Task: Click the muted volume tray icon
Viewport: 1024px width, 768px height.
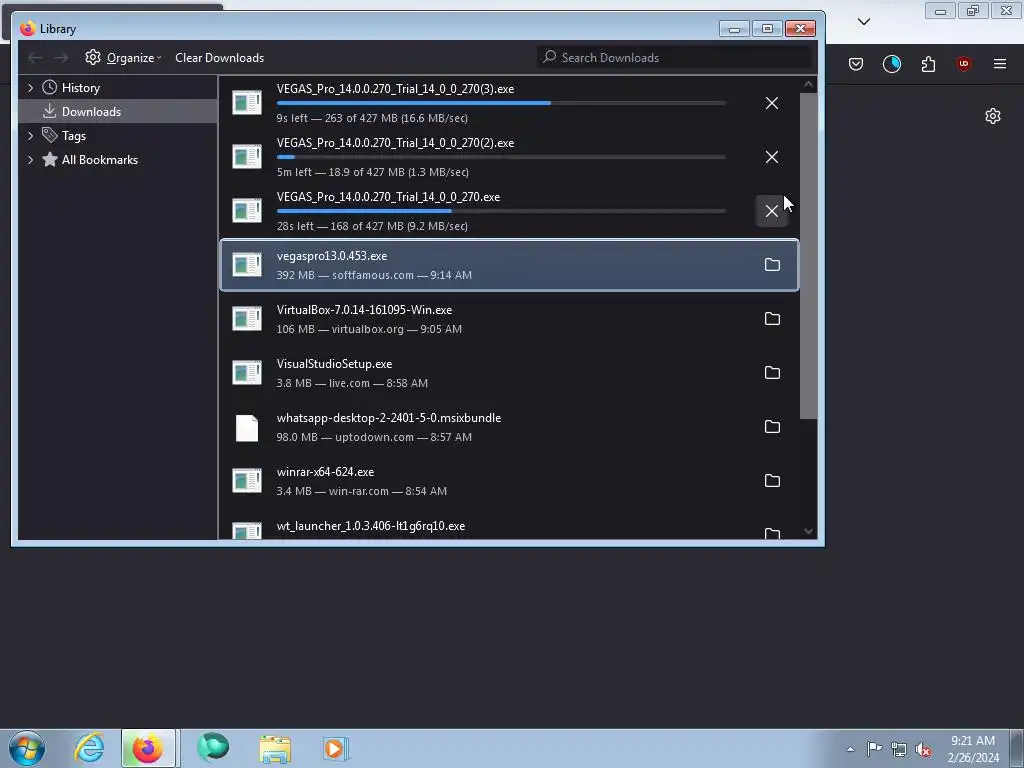Action: (x=923, y=749)
